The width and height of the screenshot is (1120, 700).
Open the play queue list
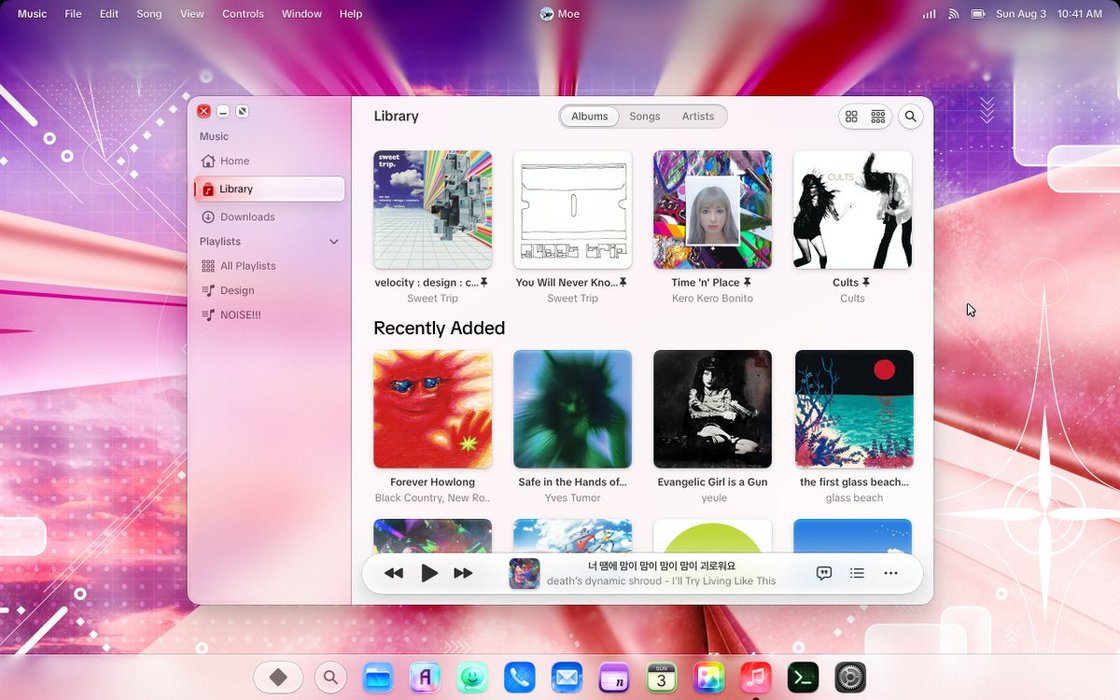coord(857,573)
